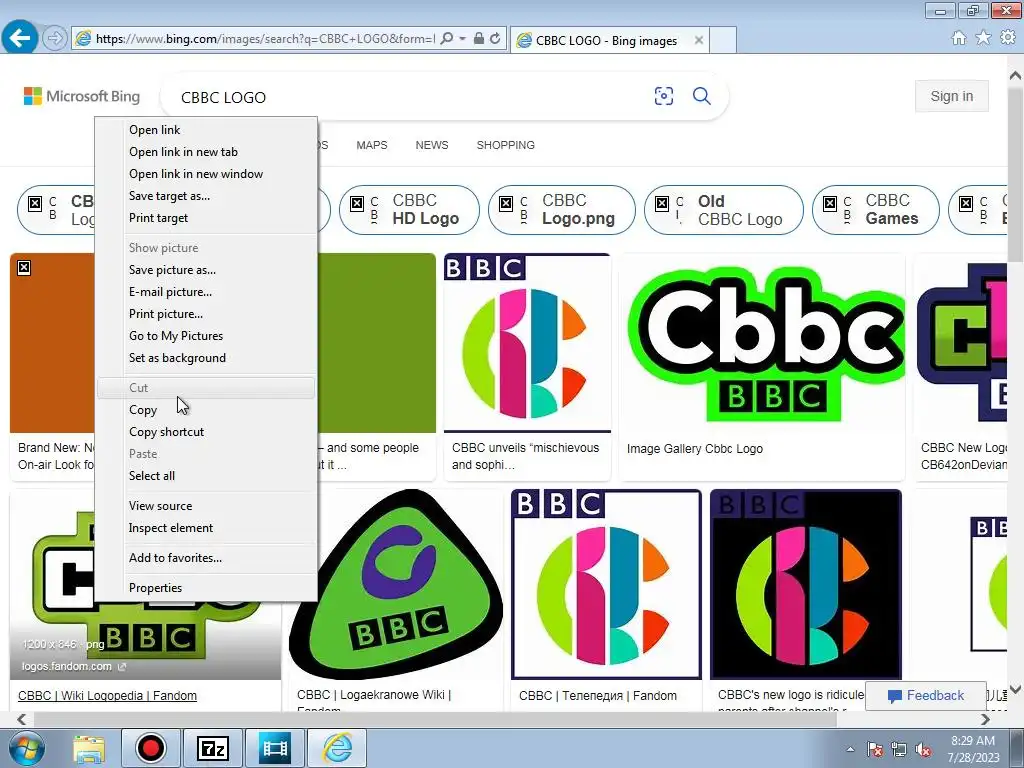Select the Old CBBC Logo suggestion chip
The width and height of the screenshot is (1024, 768).
[724, 210]
